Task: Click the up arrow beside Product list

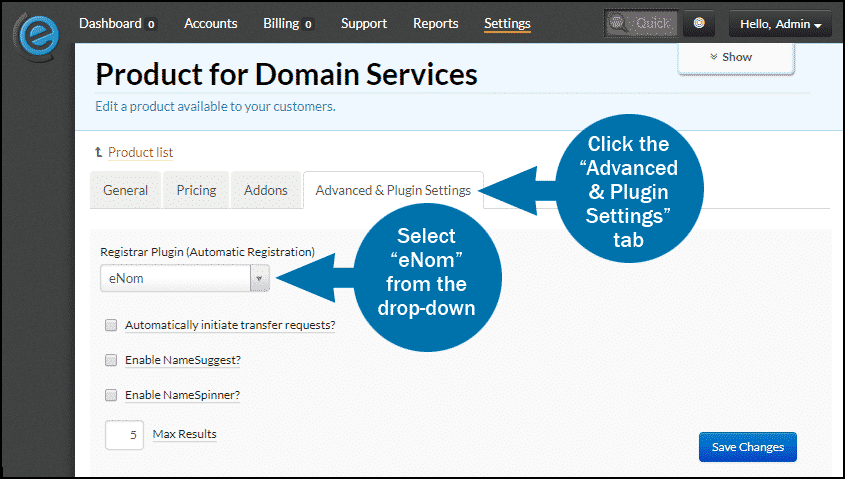Action: tap(98, 152)
